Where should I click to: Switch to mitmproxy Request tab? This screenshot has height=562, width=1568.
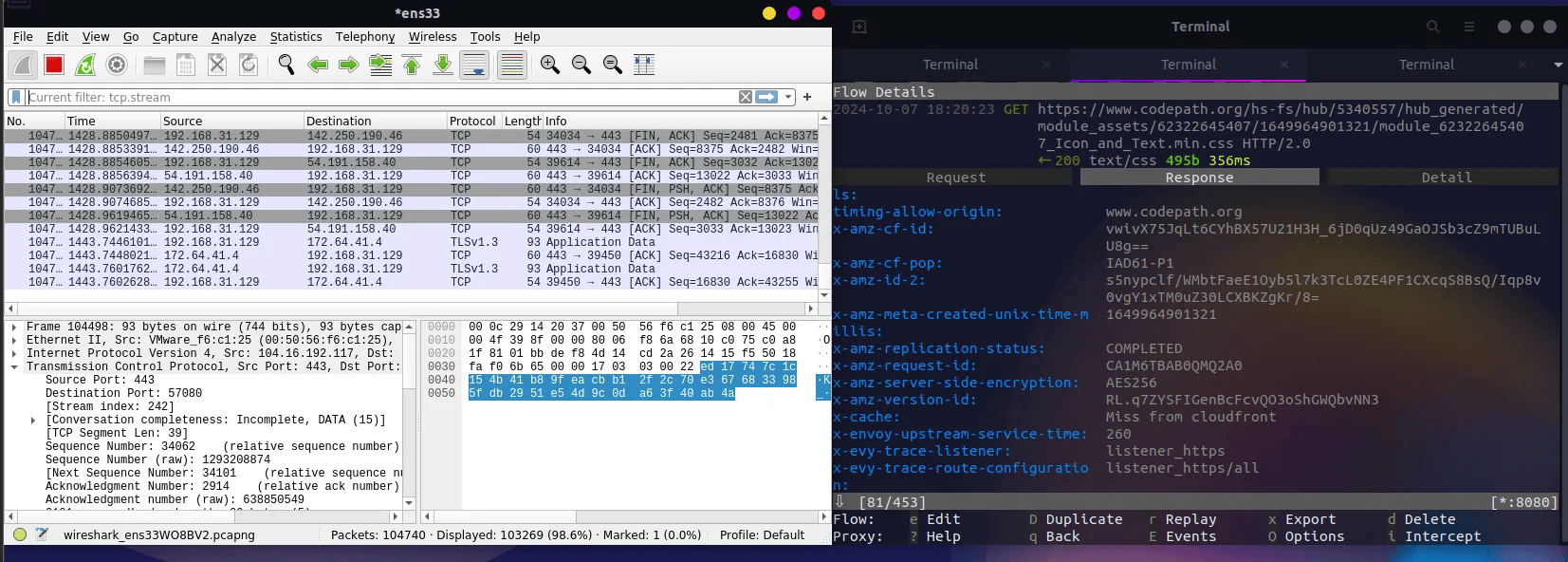[x=955, y=178]
